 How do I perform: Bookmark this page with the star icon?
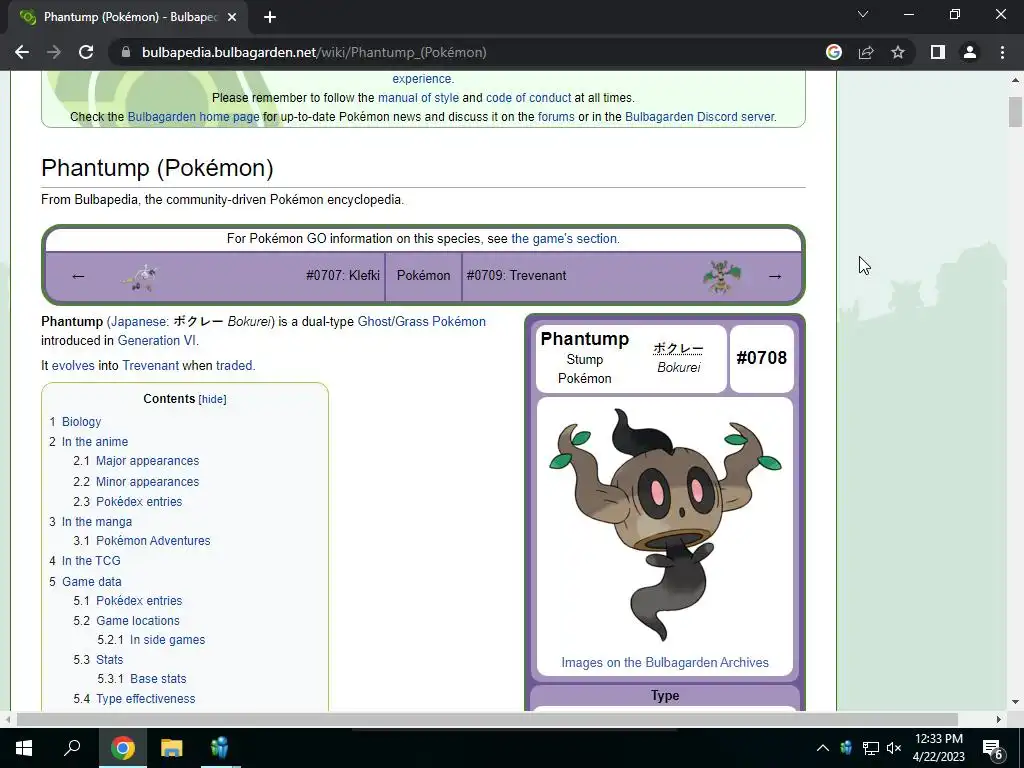898,52
